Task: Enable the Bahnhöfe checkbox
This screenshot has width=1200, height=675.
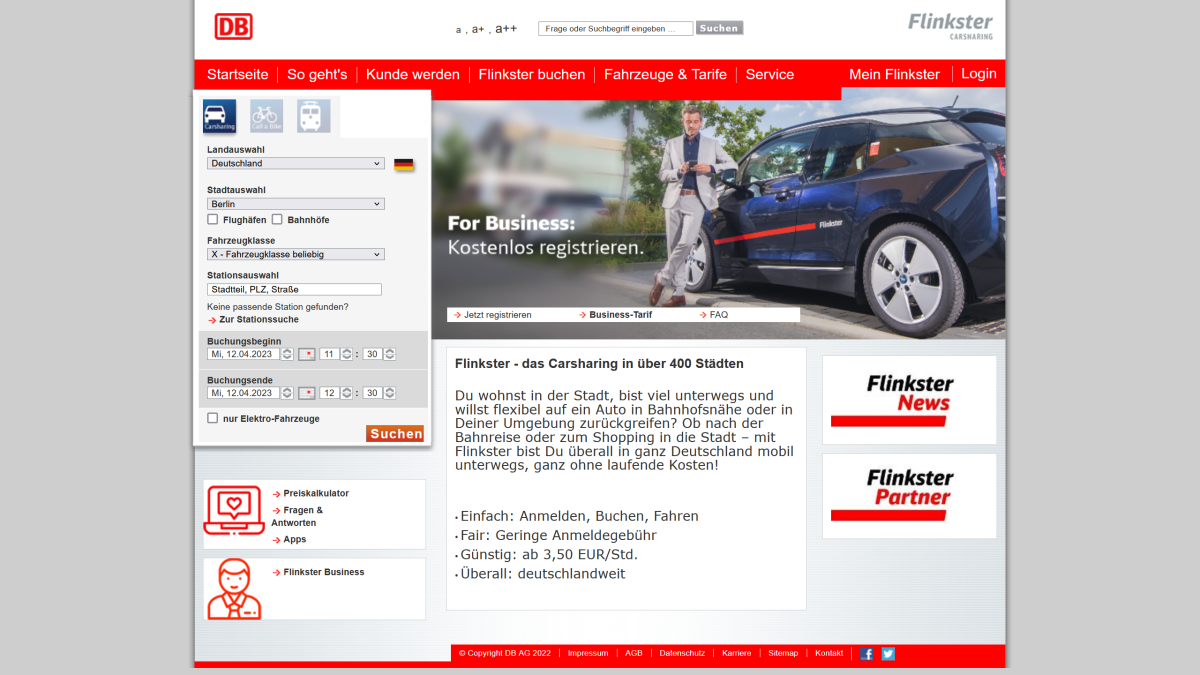Action: pyautogui.click(x=277, y=219)
